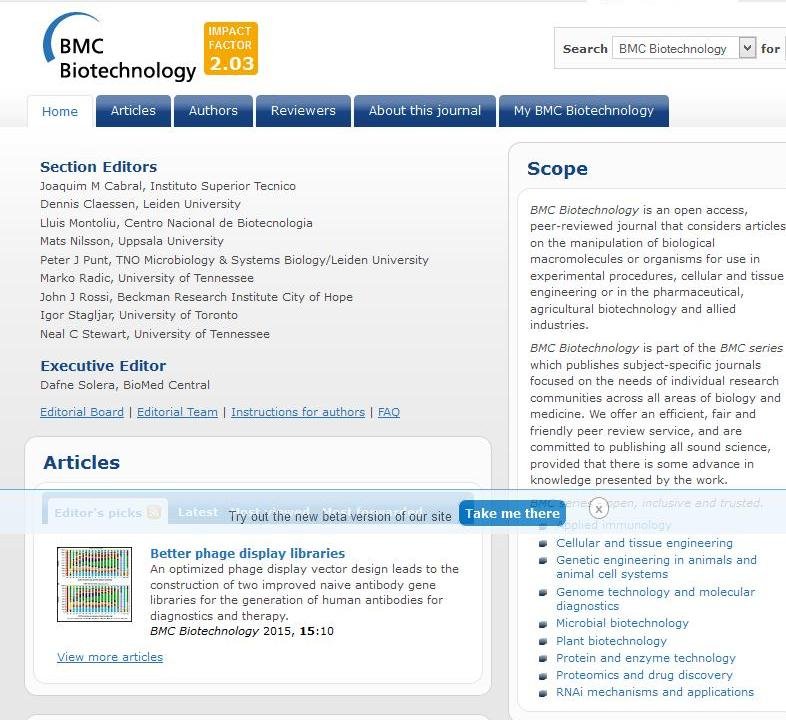Click the BMC Biotechnology 2015, 15:10 citation
The image size is (786, 720).
tap(242, 631)
